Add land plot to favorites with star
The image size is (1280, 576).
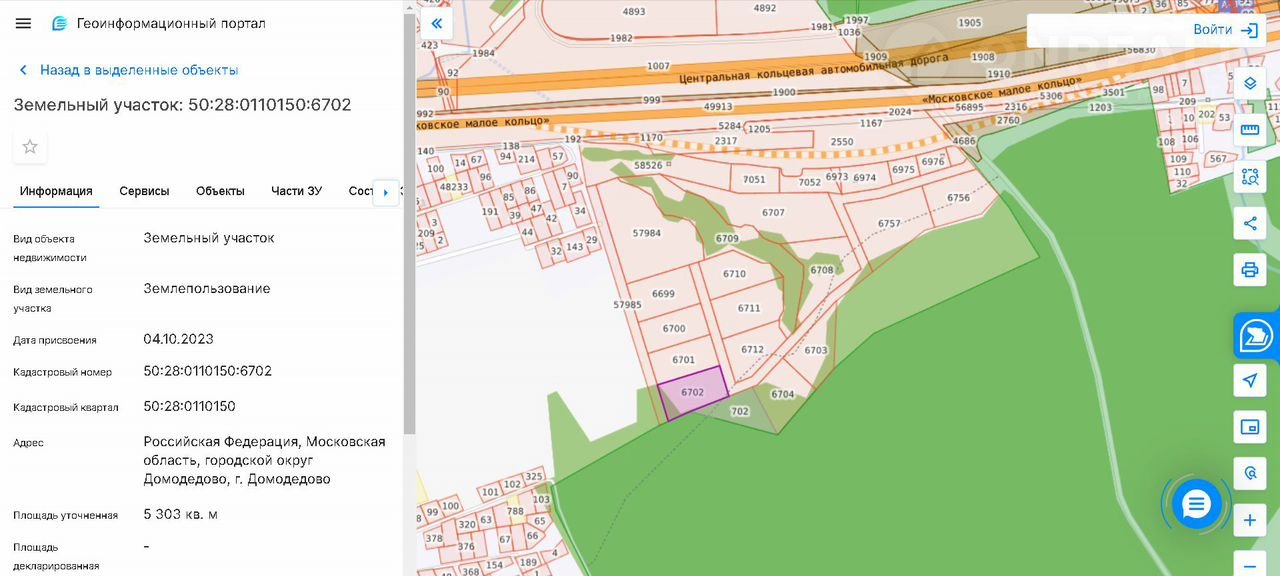[x=30, y=147]
